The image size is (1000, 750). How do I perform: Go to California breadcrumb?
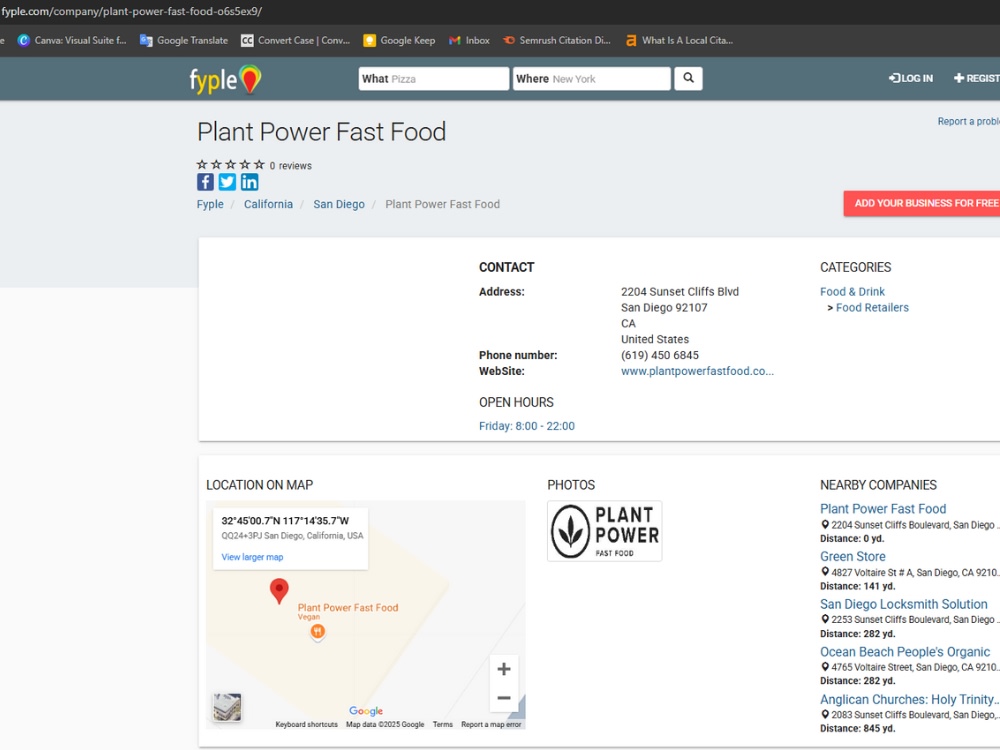268,204
